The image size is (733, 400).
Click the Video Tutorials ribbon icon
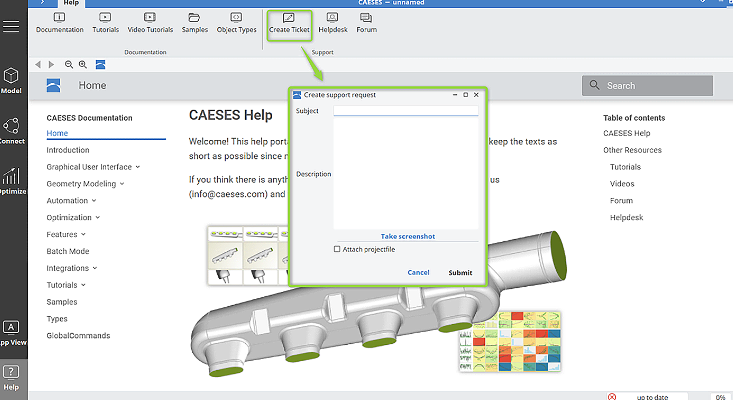click(149, 19)
